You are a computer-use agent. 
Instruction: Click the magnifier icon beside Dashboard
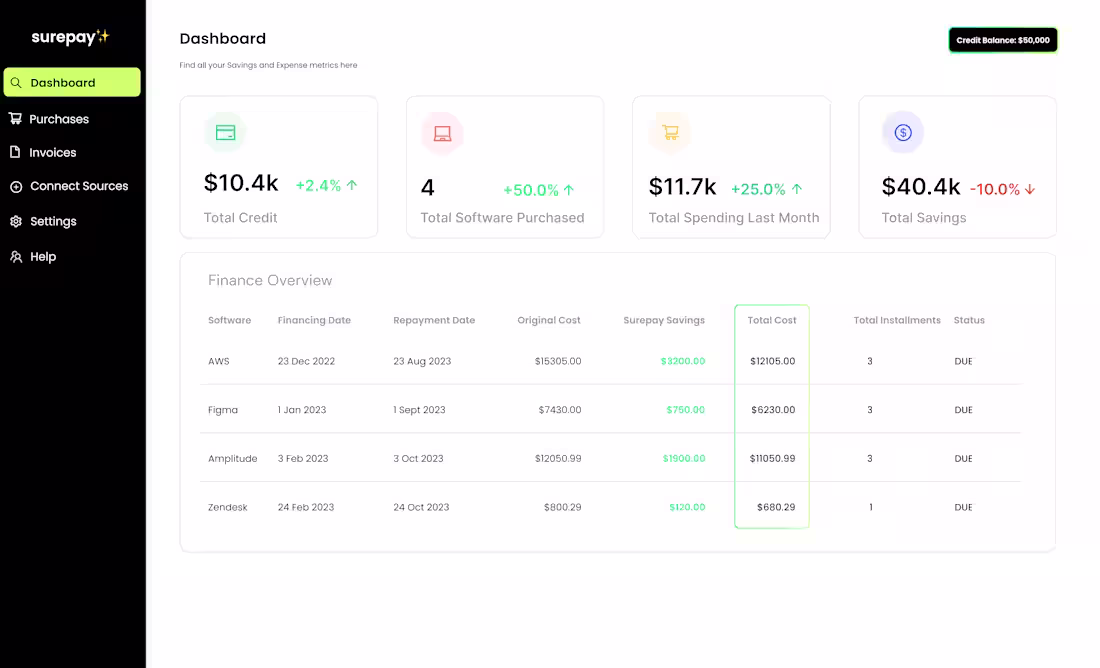click(x=17, y=82)
